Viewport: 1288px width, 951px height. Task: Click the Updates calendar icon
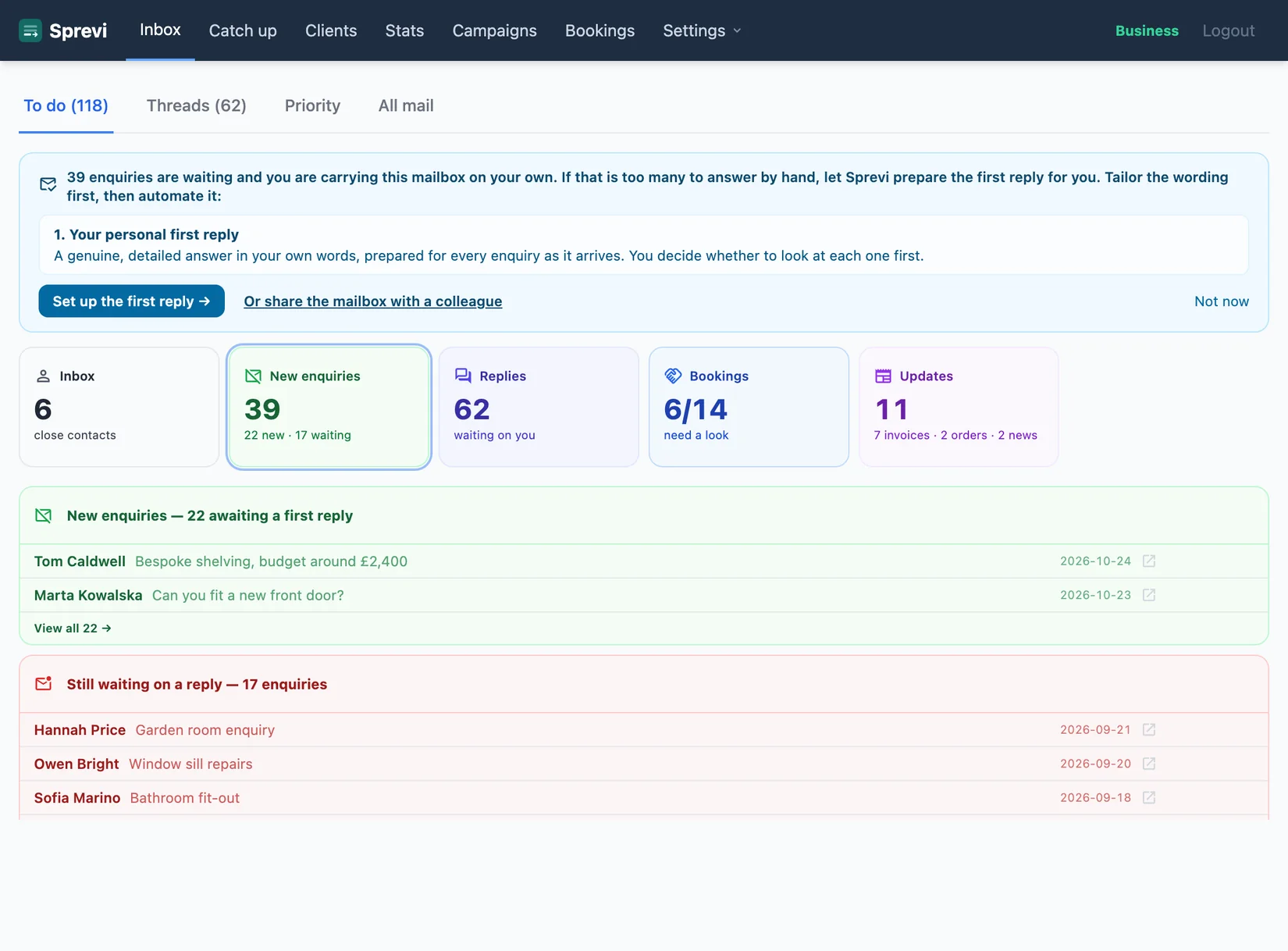883,376
